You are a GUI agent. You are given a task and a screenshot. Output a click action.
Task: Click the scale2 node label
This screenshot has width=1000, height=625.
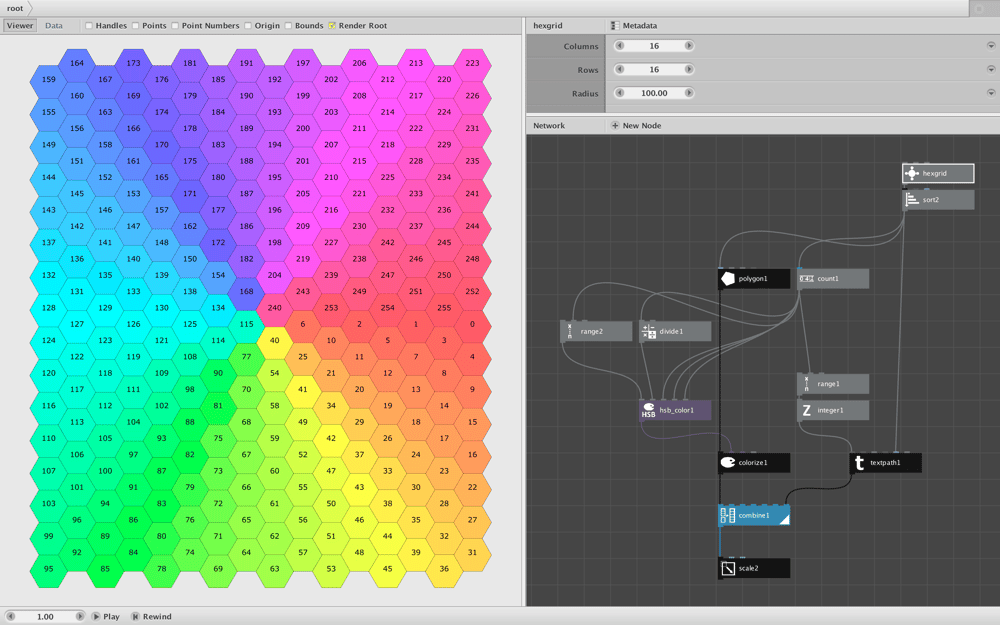point(748,568)
